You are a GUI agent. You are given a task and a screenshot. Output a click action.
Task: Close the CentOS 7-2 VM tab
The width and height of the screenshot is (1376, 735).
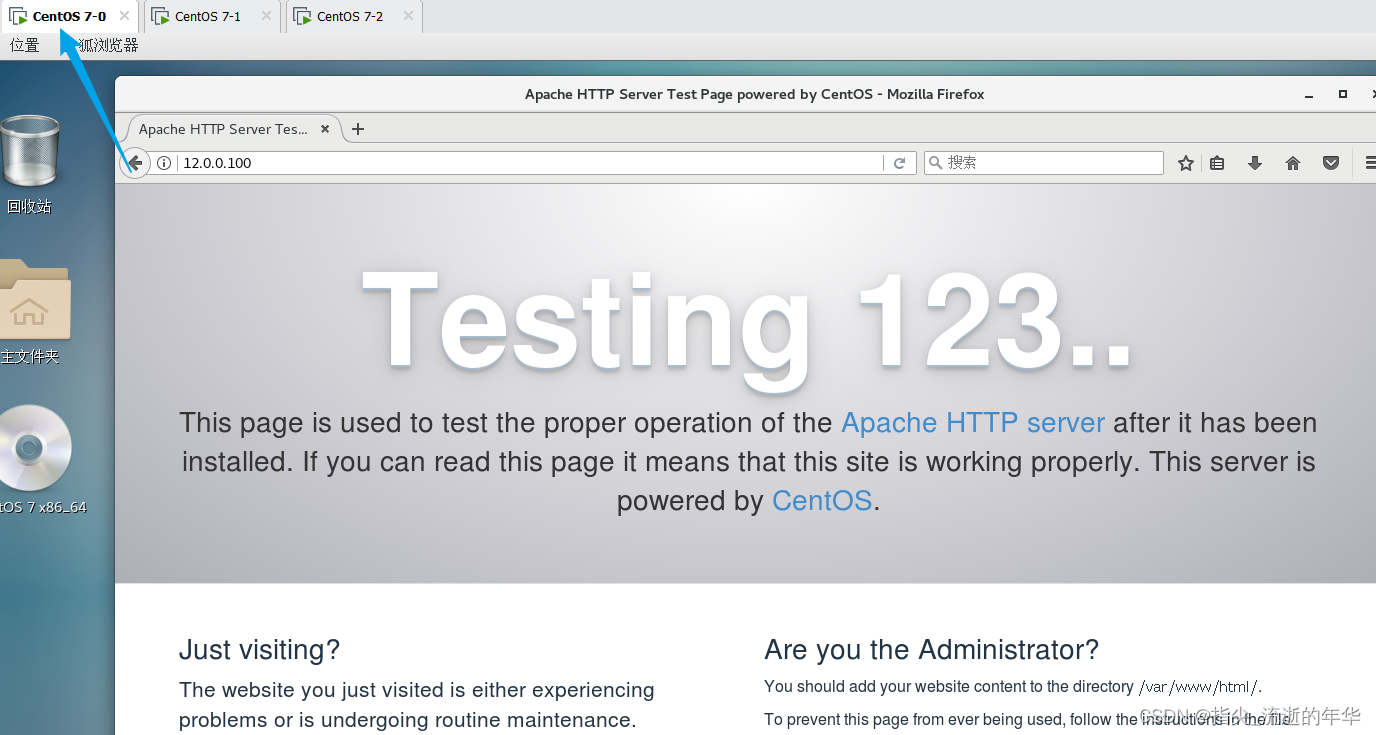[408, 16]
